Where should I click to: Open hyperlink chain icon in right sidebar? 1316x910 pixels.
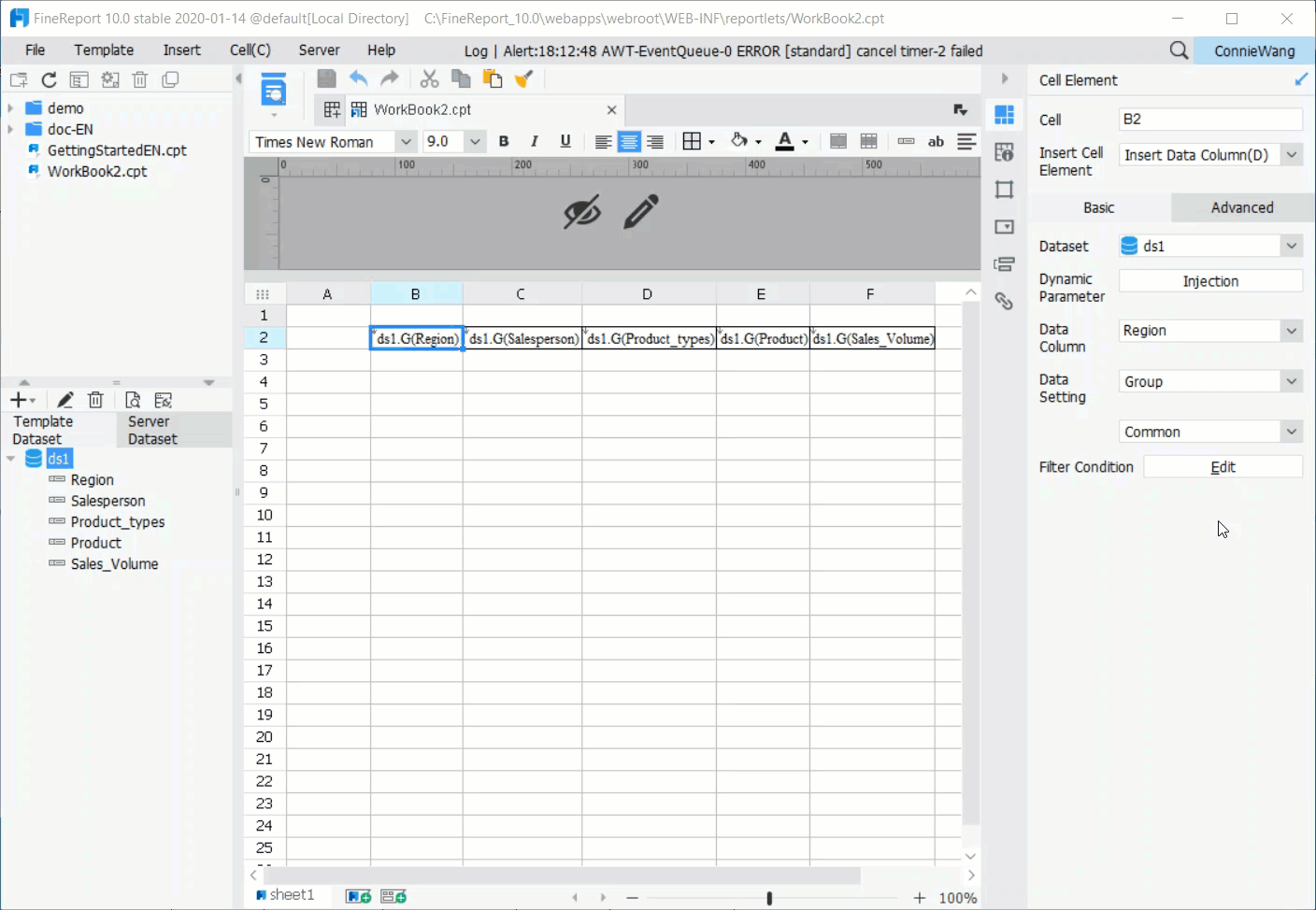point(1005,301)
